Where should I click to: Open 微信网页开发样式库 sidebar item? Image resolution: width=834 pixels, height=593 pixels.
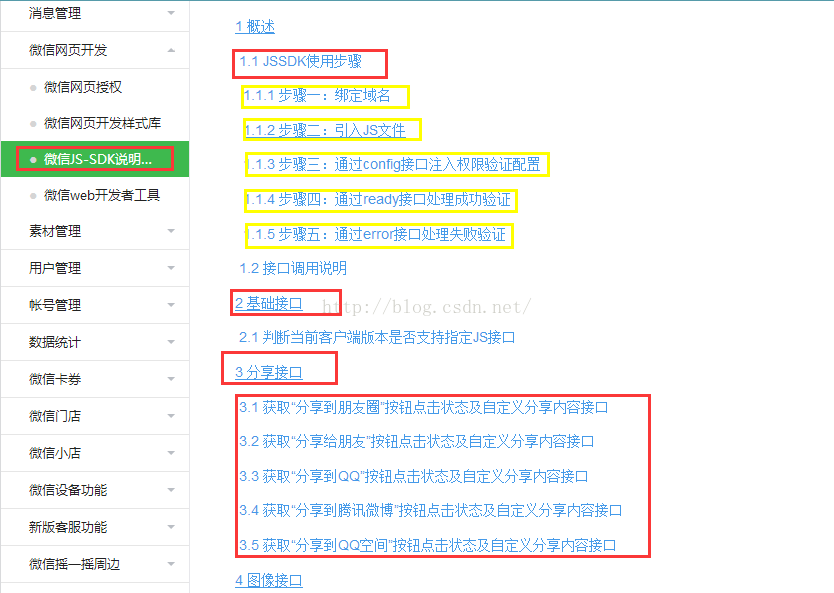pos(102,123)
